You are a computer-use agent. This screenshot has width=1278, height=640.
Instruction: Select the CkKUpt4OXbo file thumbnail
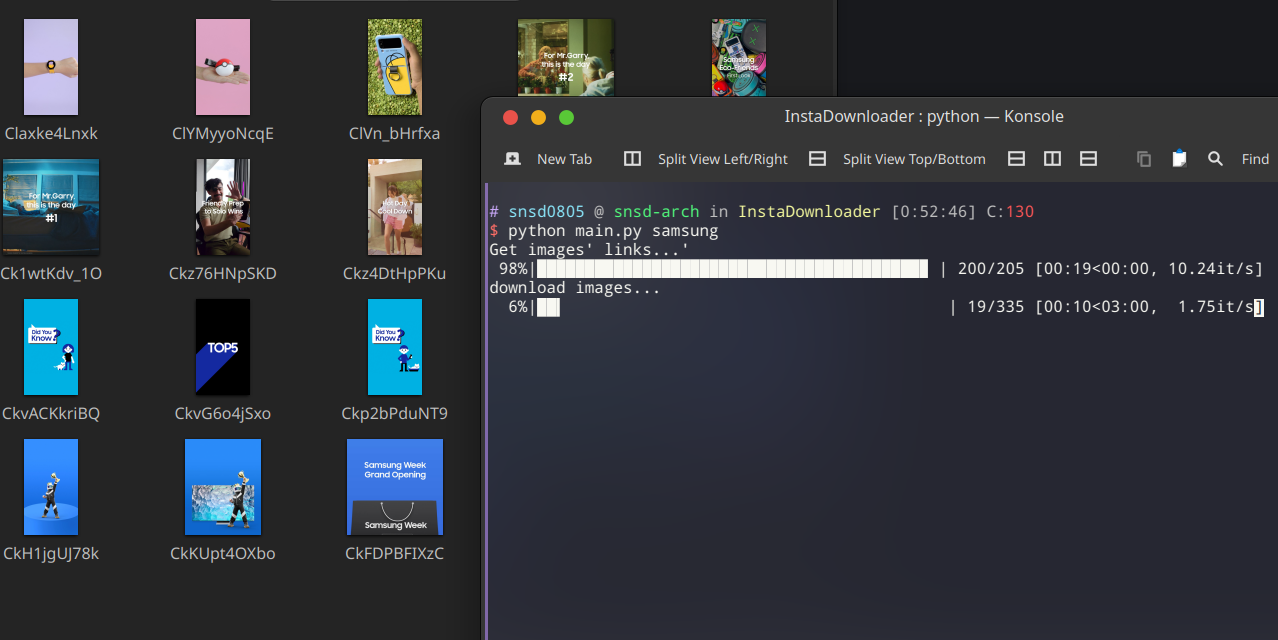click(x=223, y=487)
